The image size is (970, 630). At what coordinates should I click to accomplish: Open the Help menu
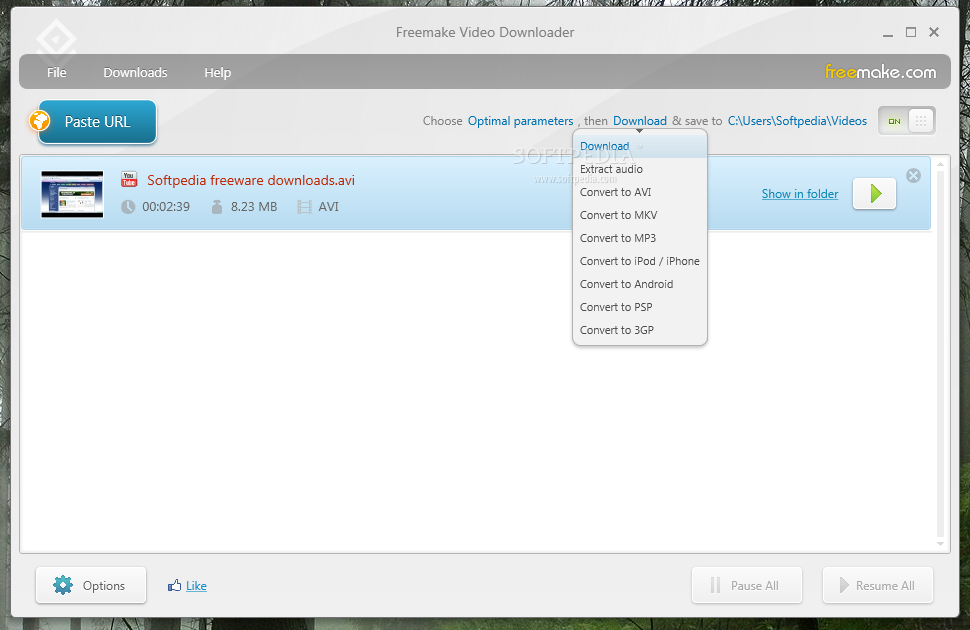pyautogui.click(x=218, y=72)
